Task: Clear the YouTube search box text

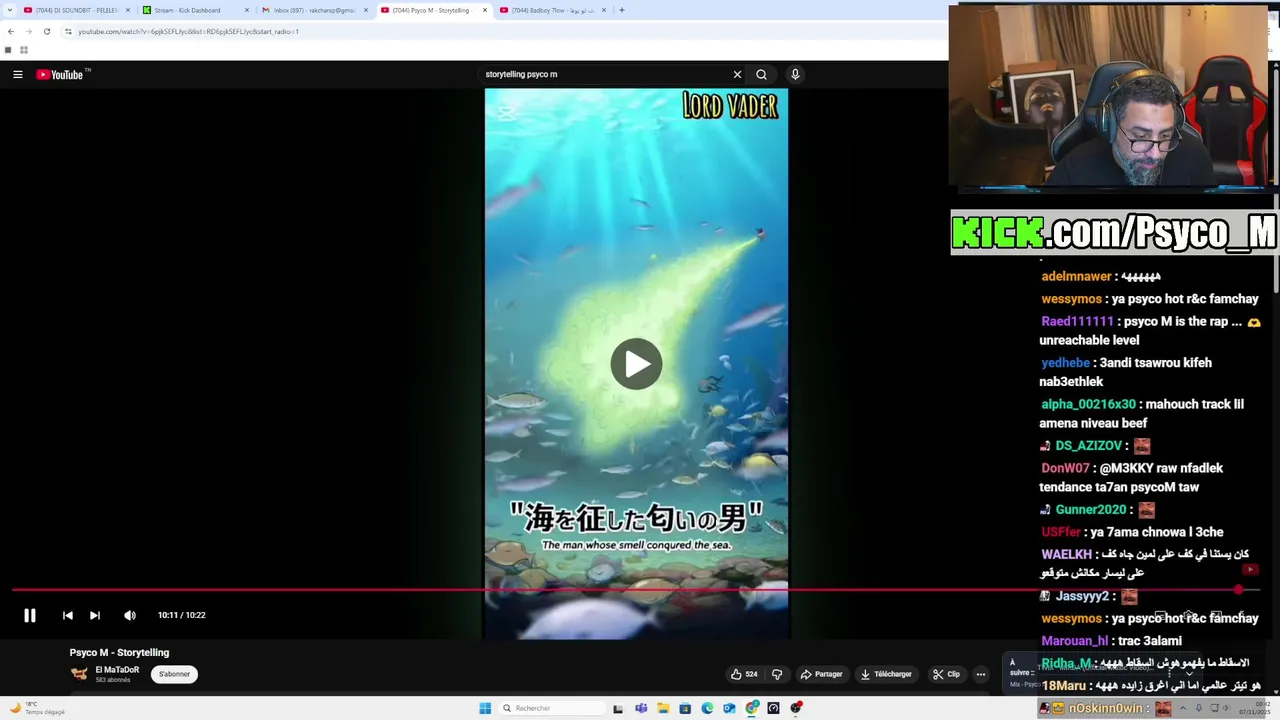Action: coord(737,74)
